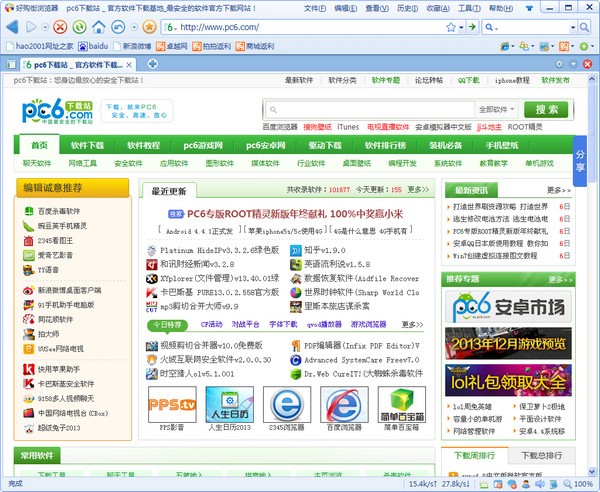Open the 简单百宝箱 icon
The height and width of the screenshot is (492, 600).
(x=402, y=404)
